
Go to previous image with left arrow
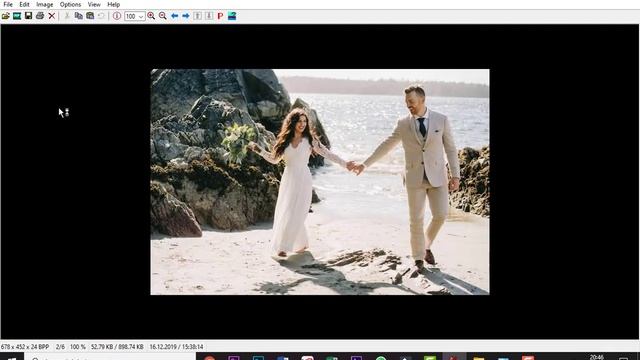[x=174, y=16]
